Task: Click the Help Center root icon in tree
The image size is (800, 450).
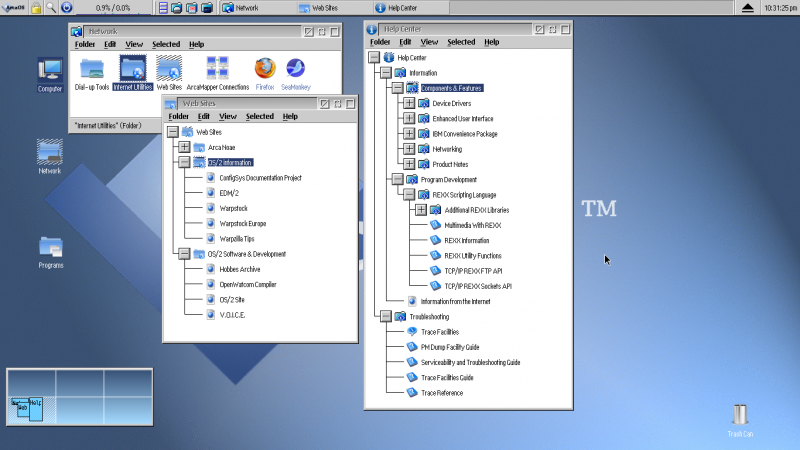Action: [x=389, y=57]
